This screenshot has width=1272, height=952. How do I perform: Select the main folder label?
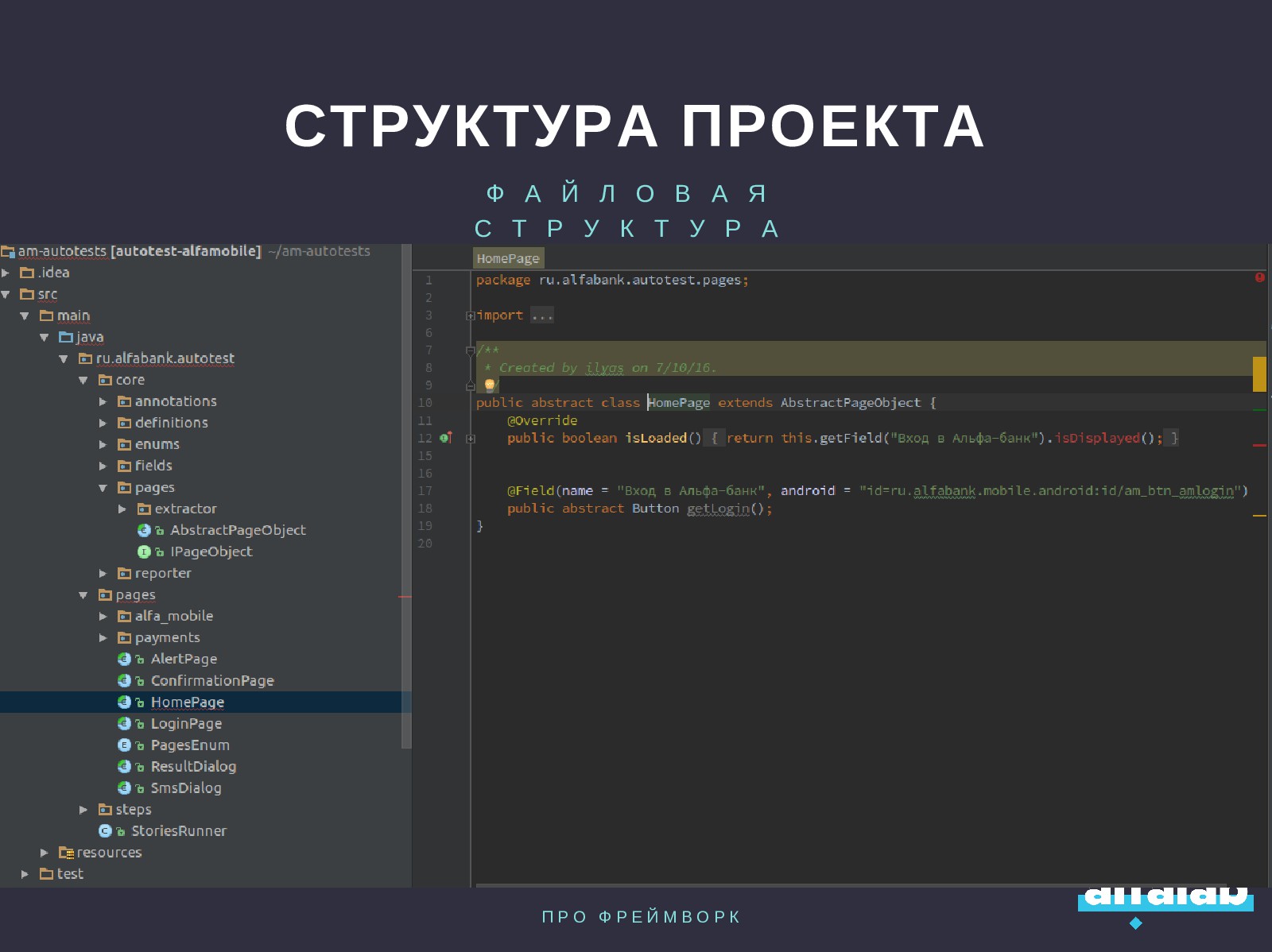[73, 315]
